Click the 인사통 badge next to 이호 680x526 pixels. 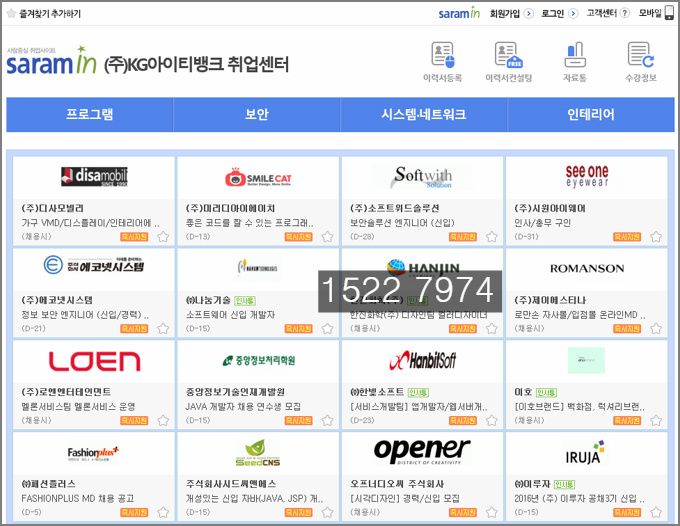coord(546,392)
